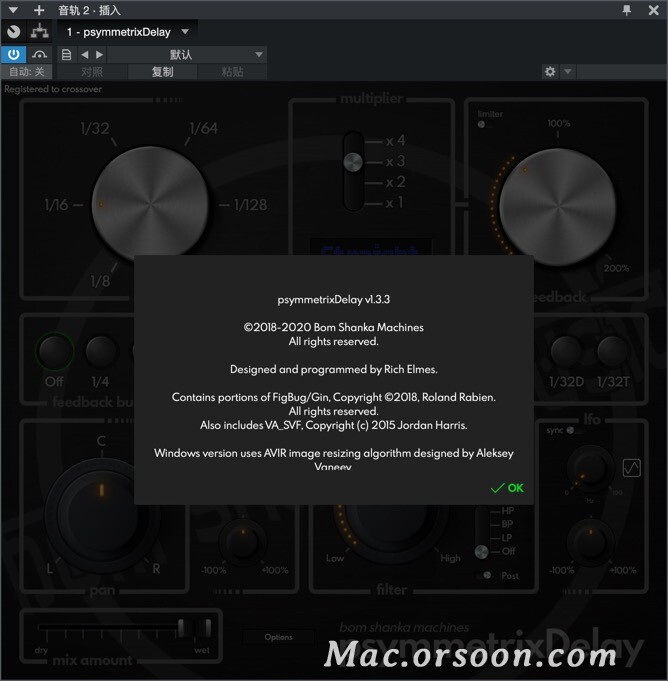Select the 1/32D feedback bucket button

click(566, 351)
